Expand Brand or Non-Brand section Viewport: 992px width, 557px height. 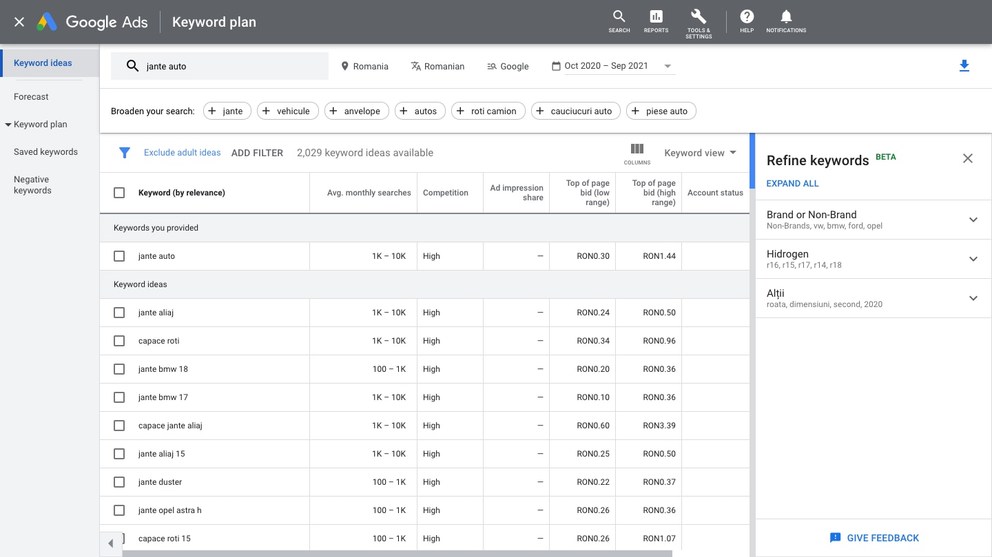click(973, 220)
